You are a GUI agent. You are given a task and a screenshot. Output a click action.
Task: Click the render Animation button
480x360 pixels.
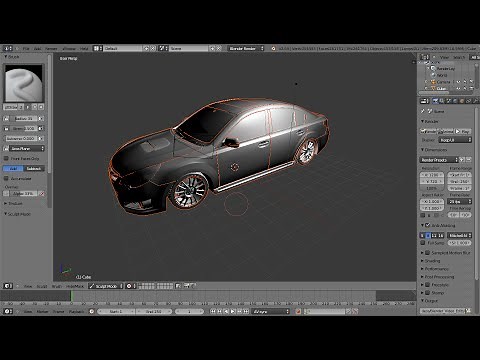pyautogui.click(x=445, y=131)
